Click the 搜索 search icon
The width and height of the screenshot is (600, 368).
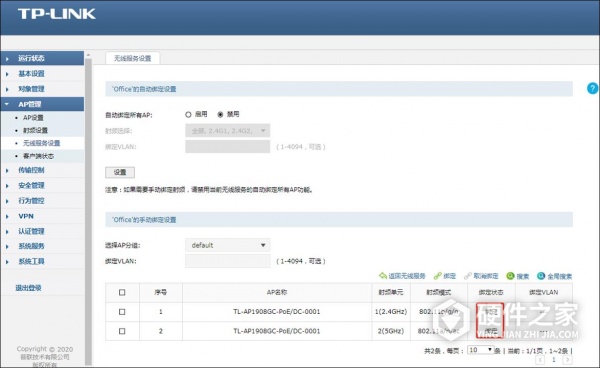click(510, 276)
